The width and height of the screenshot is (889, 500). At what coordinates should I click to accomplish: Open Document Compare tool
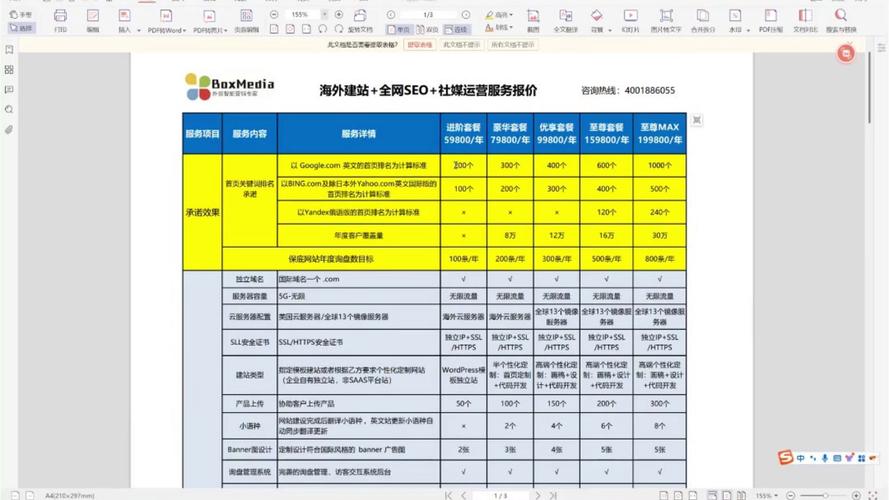pyautogui.click(x=805, y=20)
